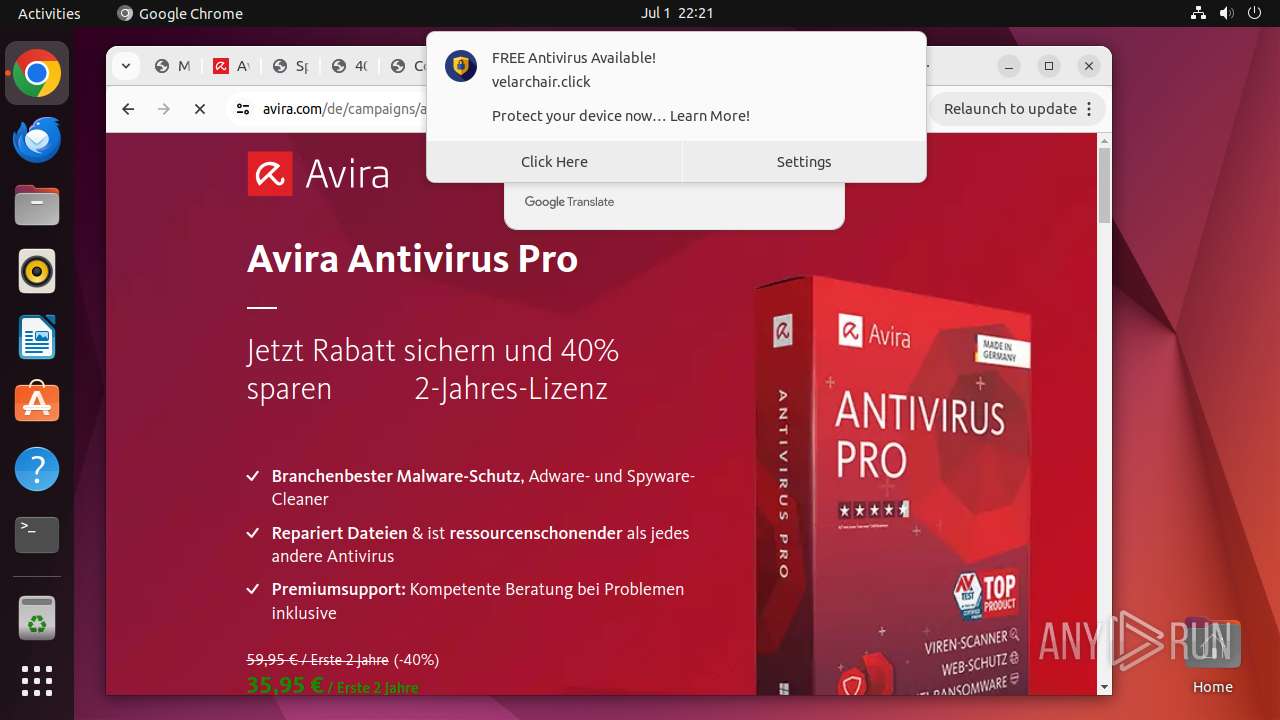Select the Avira tab
The height and width of the screenshot is (720, 1280).
[x=231, y=66]
